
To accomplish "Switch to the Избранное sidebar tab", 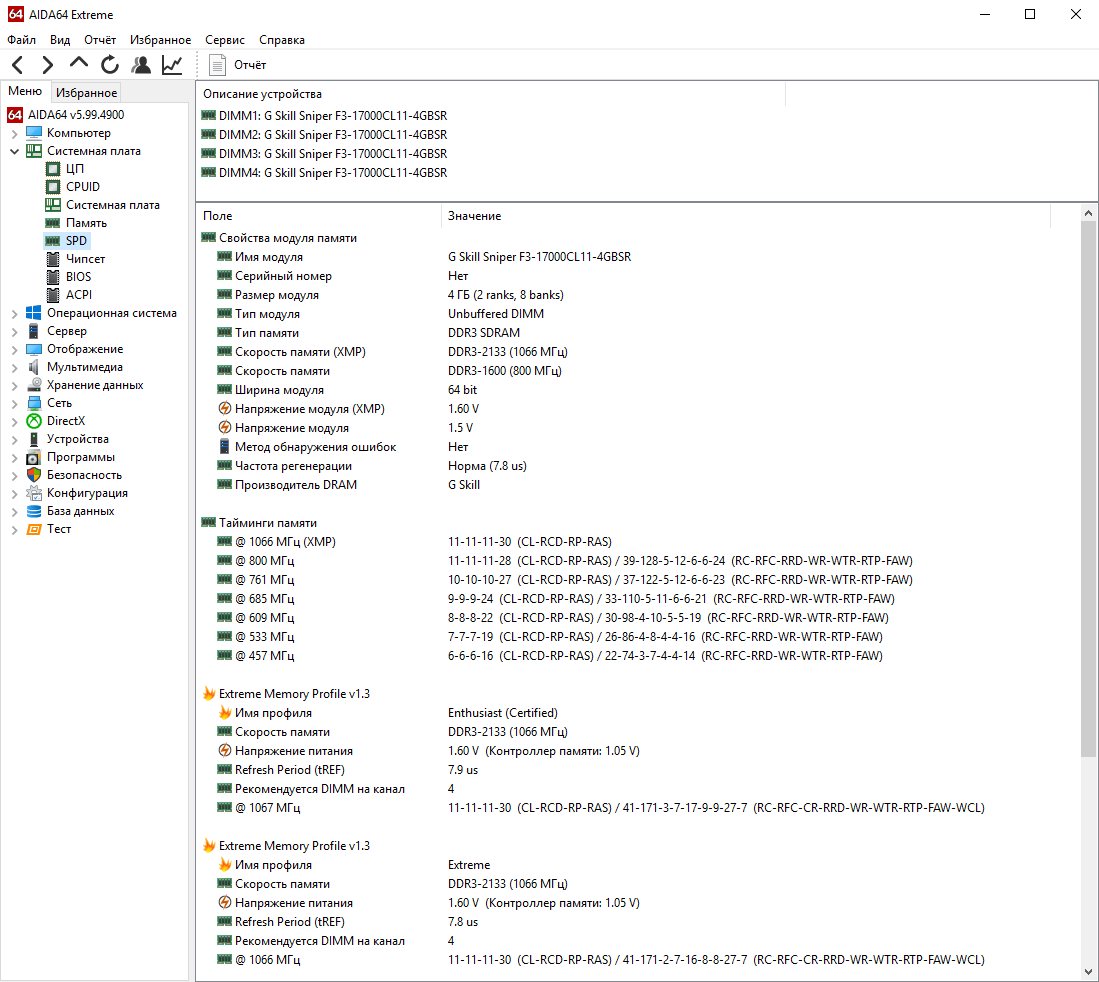I will click(x=86, y=93).
